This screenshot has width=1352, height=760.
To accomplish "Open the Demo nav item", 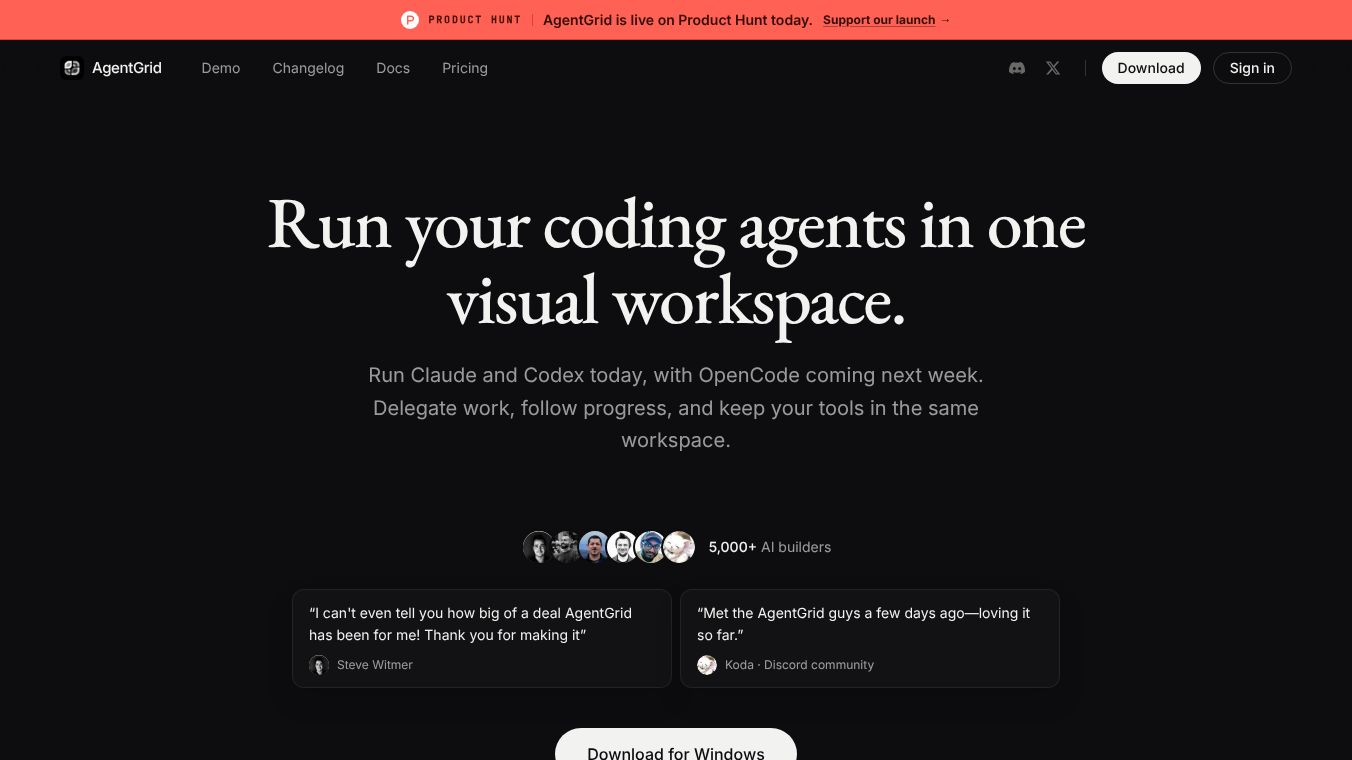I will 221,68.
